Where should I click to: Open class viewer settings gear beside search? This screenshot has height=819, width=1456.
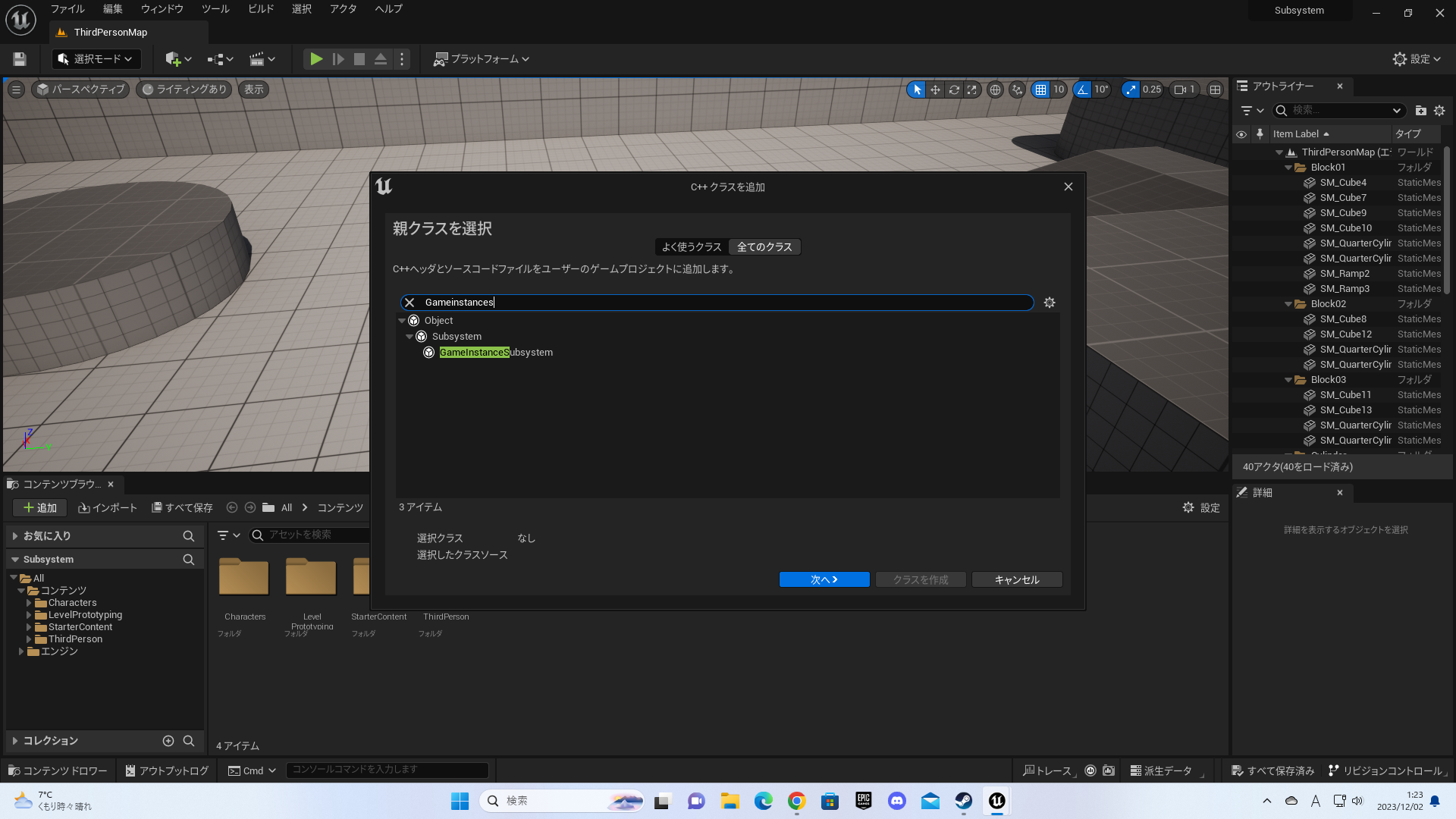point(1050,303)
